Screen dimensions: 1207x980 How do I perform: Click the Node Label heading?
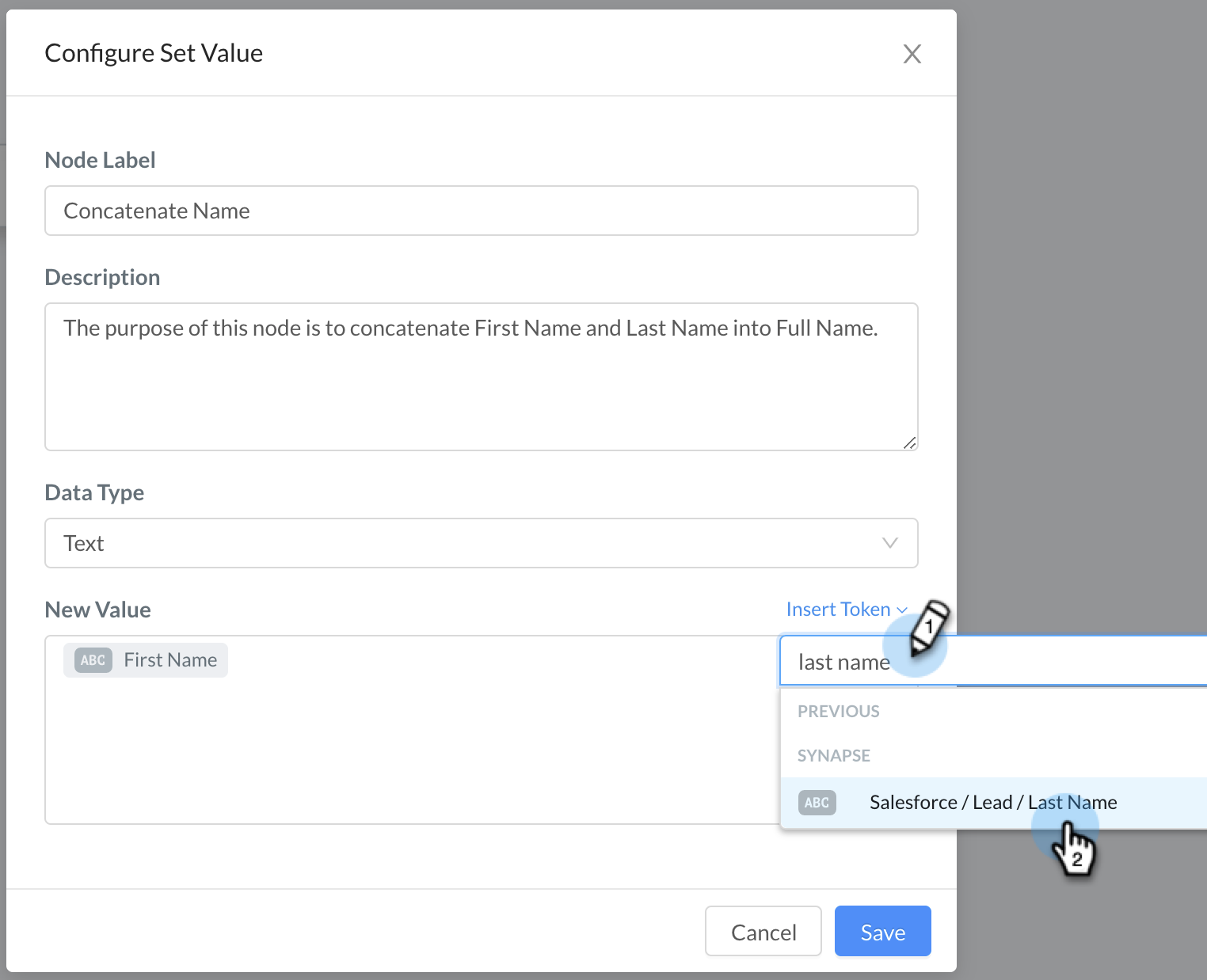click(100, 161)
